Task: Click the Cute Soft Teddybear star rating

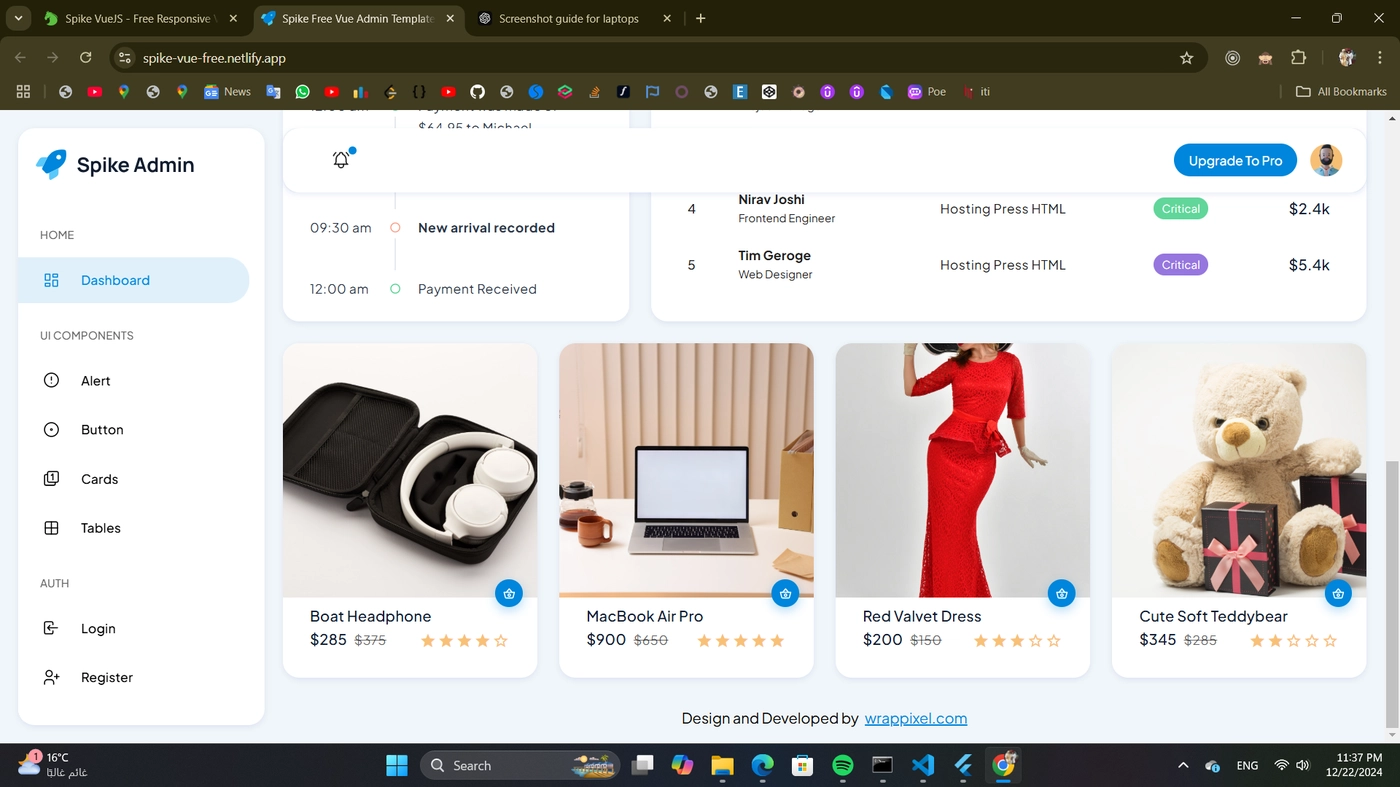Action: 1294,641
